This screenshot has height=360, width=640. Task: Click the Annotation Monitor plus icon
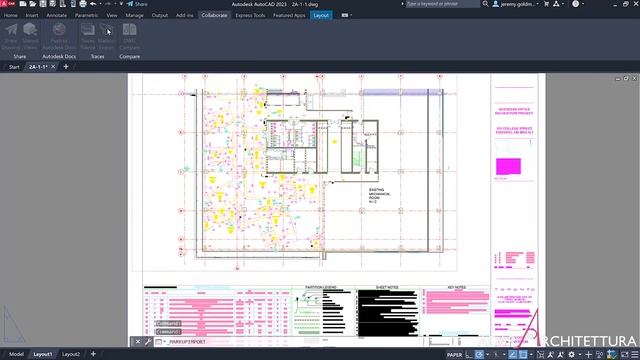[588, 355]
